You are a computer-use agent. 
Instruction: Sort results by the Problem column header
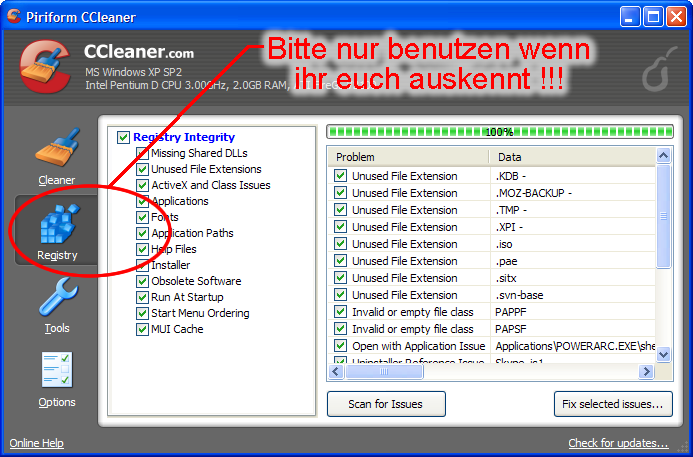tap(408, 157)
